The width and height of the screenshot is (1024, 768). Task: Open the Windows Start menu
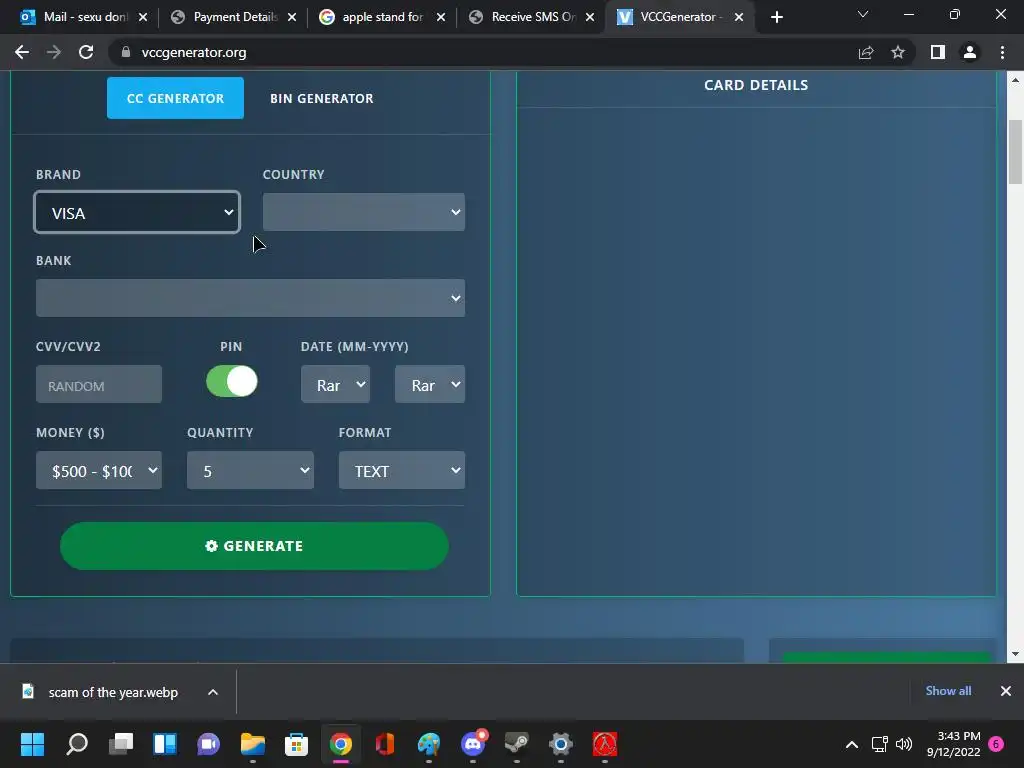(32, 744)
